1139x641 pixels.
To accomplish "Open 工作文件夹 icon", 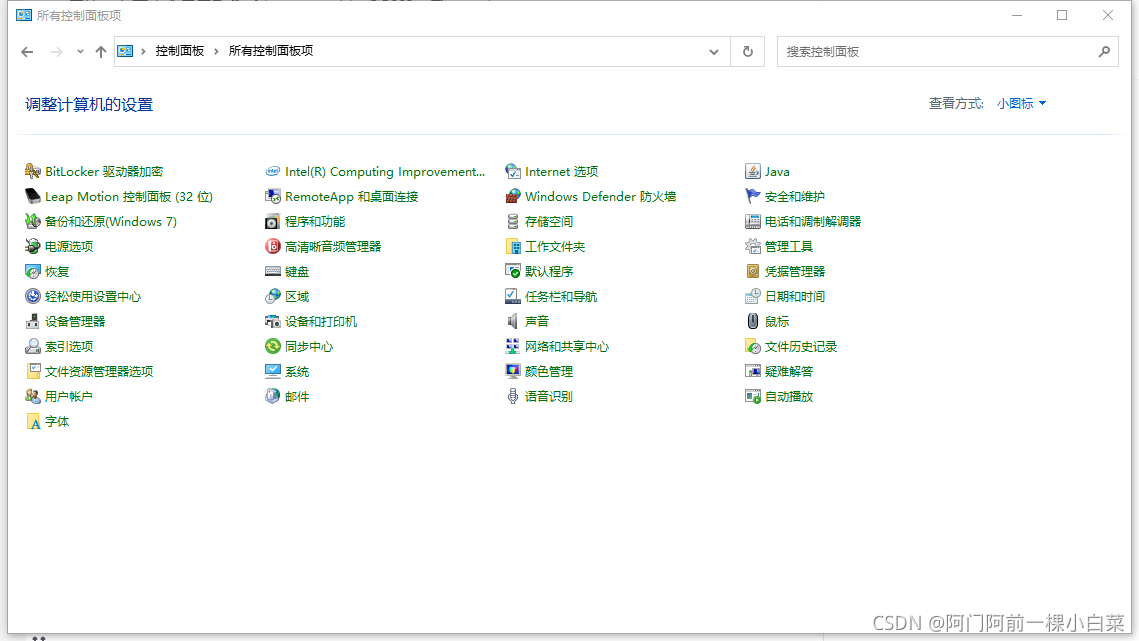I will click(x=513, y=246).
